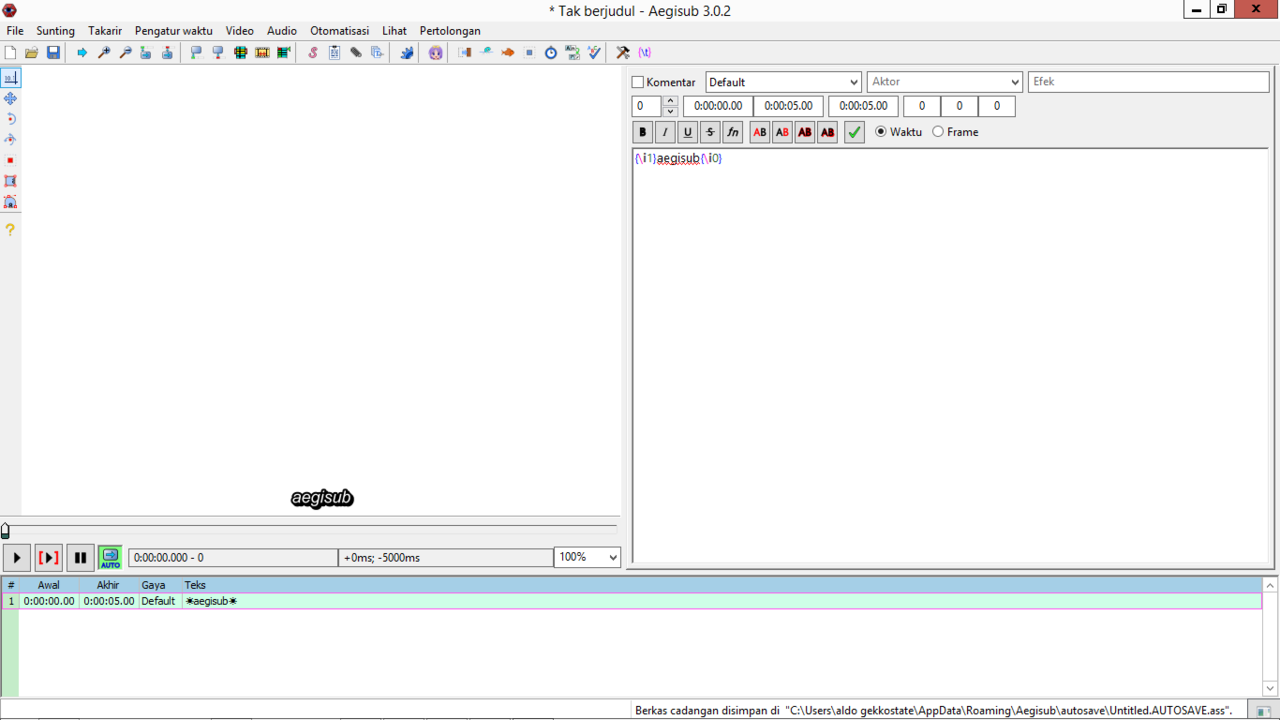The height and width of the screenshot is (720, 1280).
Task: Open the Kanji Timer icon
Action: tap(573, 52)
